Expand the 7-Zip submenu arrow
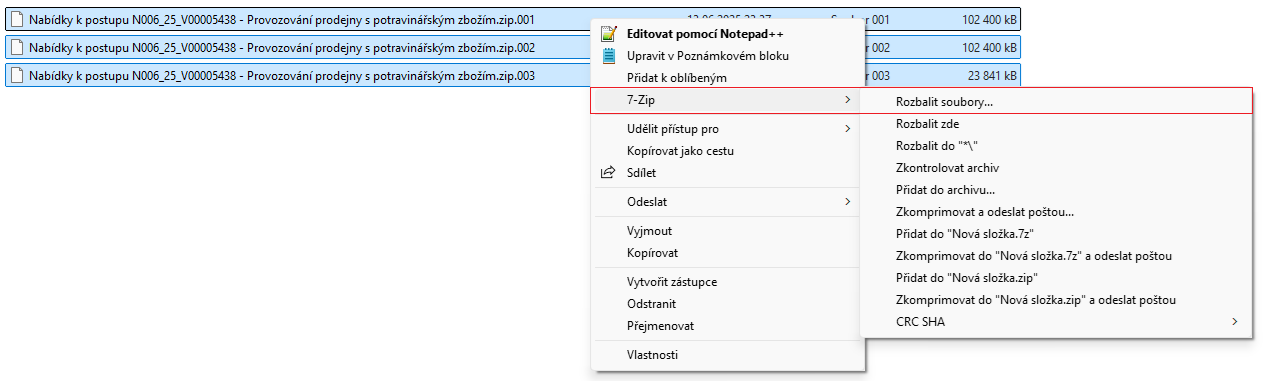 [x=848, y=100]
